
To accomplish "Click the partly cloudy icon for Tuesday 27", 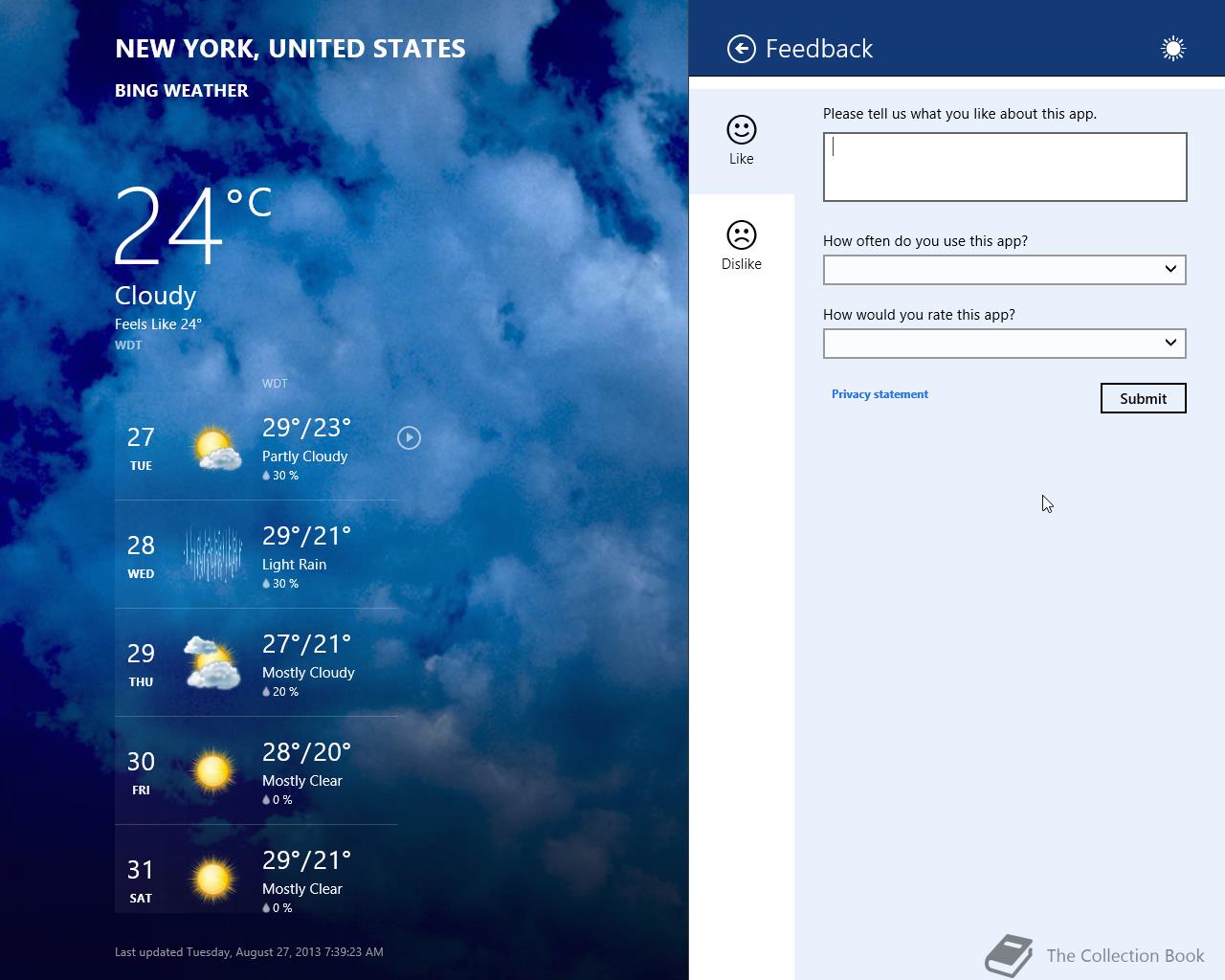I will tap(215, 448).
